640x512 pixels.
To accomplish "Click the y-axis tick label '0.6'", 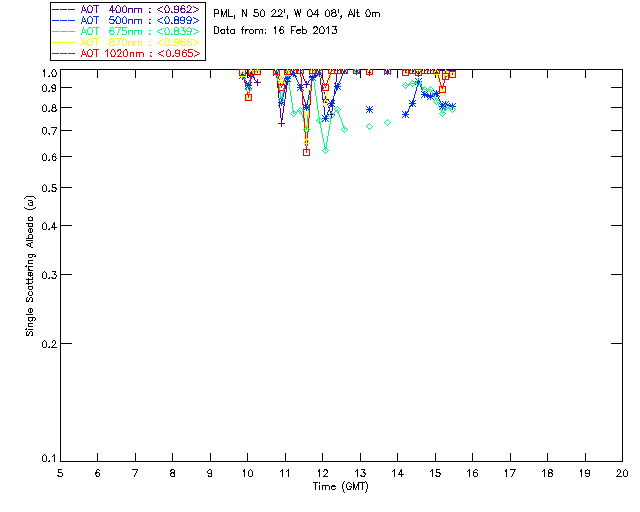I will click(x=49, y=157).
